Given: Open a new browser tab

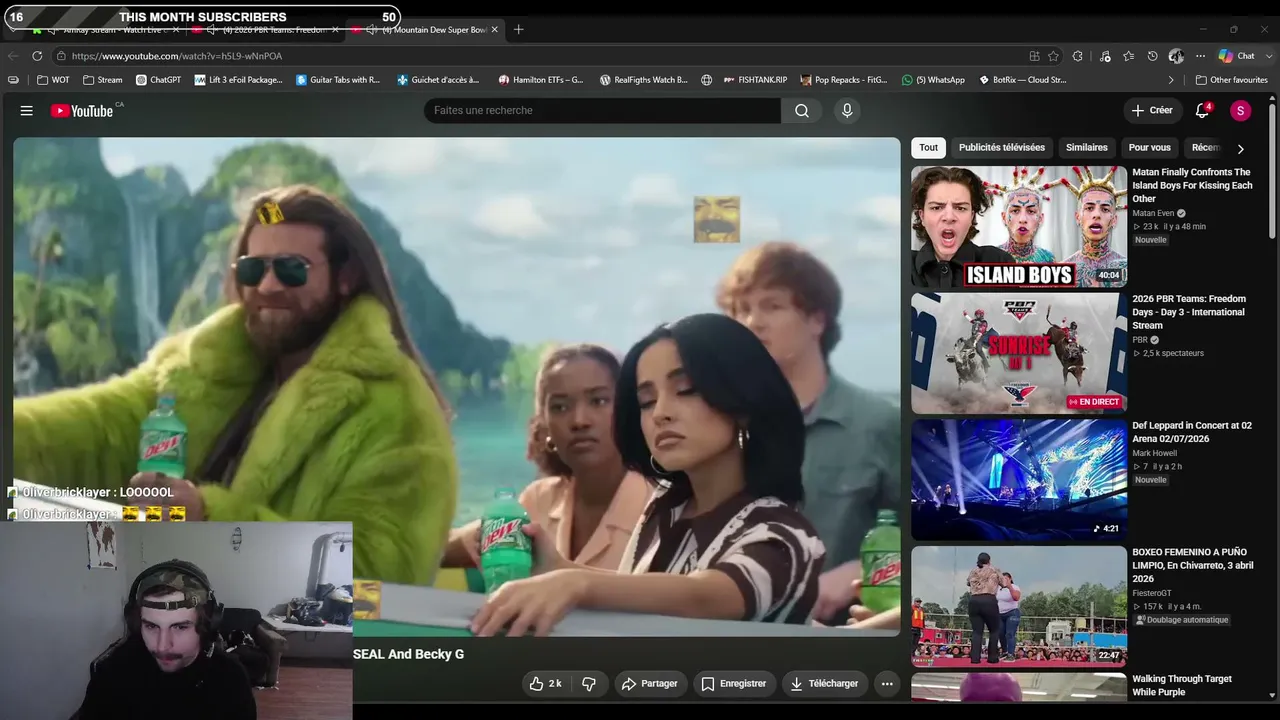Looking at the screenshot, I should tap(518, 30).
